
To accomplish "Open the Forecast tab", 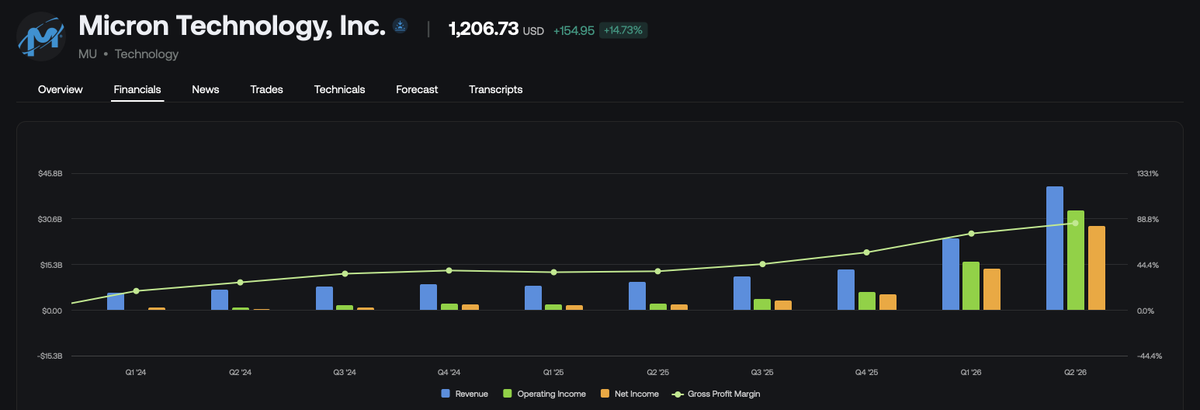I will point(417,89).
